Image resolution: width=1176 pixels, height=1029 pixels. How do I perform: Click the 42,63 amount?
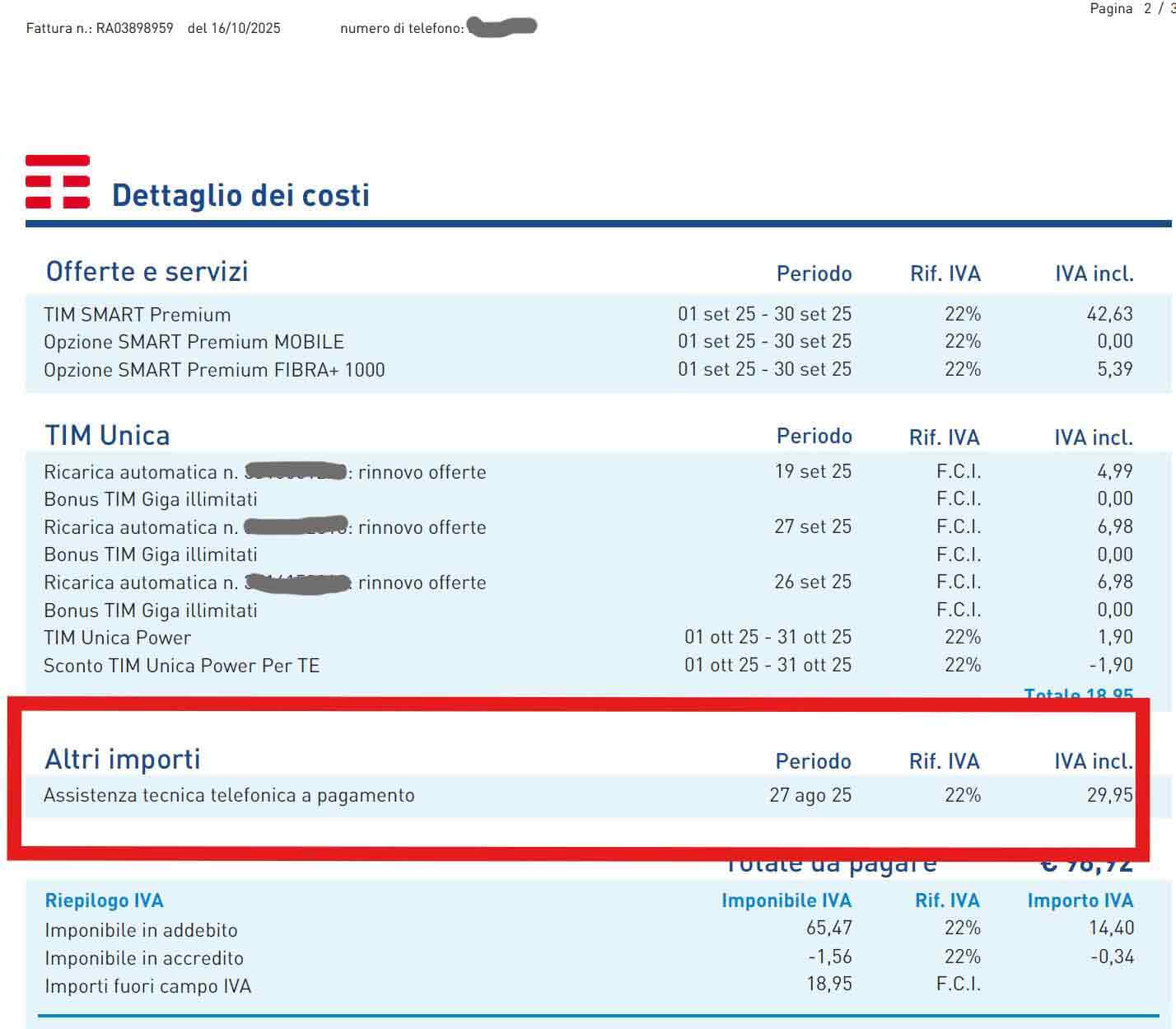1109,314
